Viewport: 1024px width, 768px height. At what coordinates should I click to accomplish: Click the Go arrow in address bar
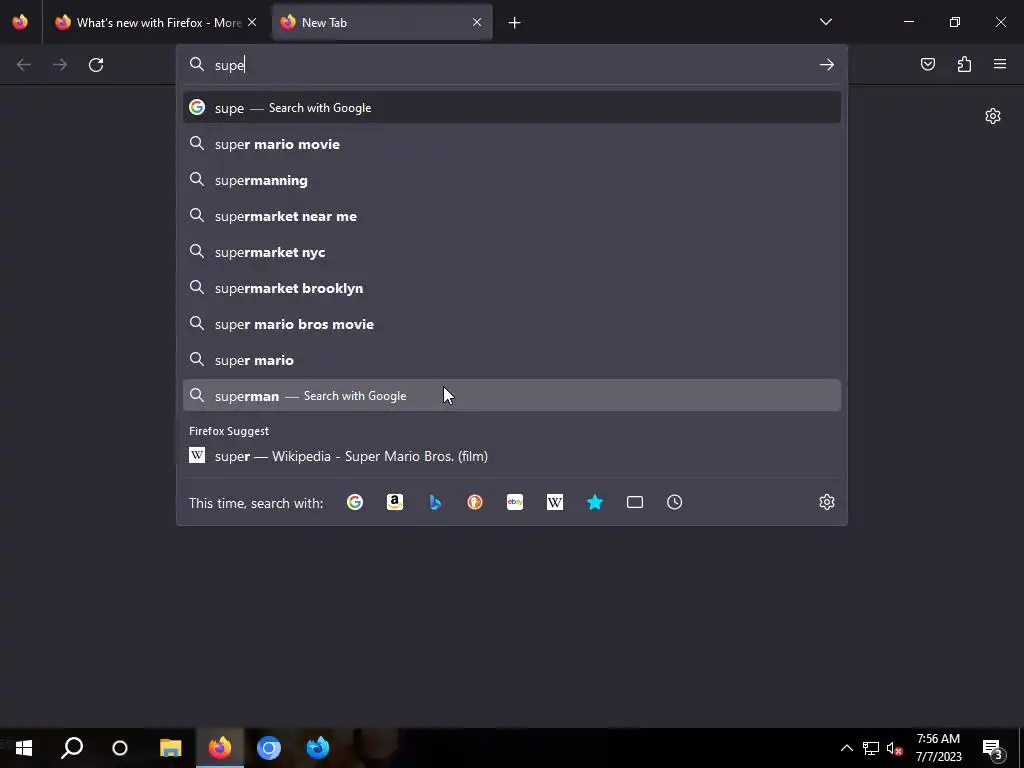tap(827, 65)
